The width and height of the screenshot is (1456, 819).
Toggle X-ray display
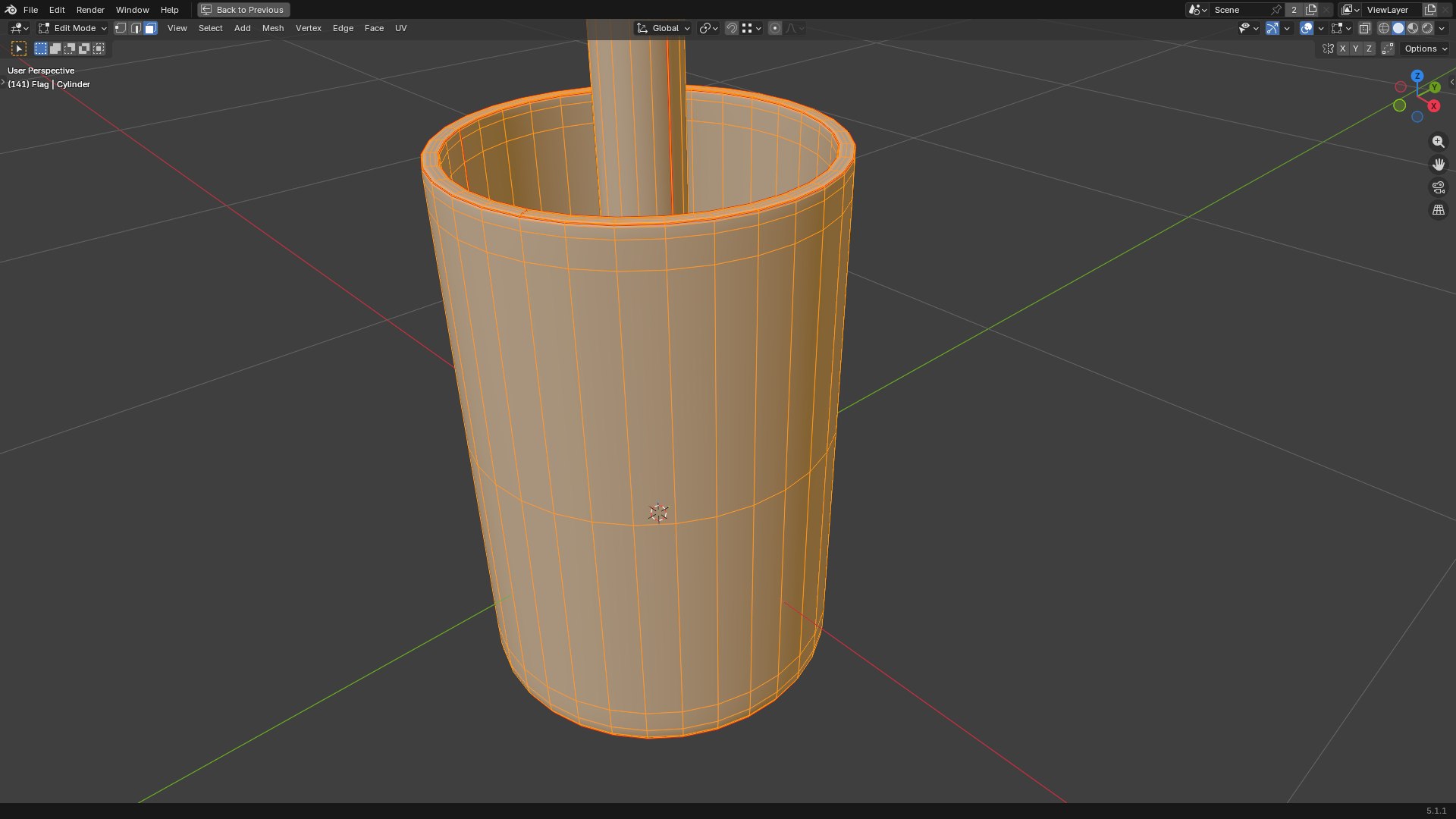coord(1364,28)
